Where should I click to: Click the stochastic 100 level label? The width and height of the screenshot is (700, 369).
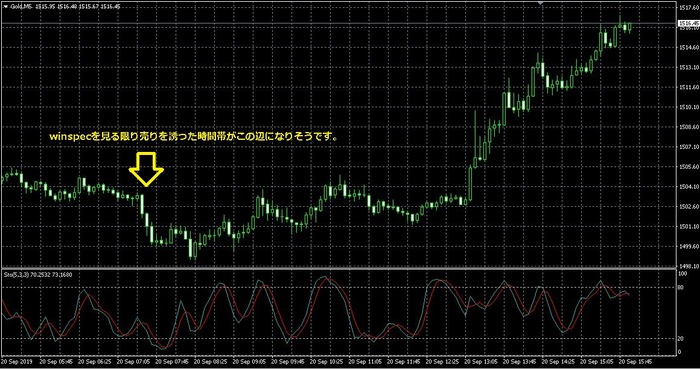pos(683,274)
